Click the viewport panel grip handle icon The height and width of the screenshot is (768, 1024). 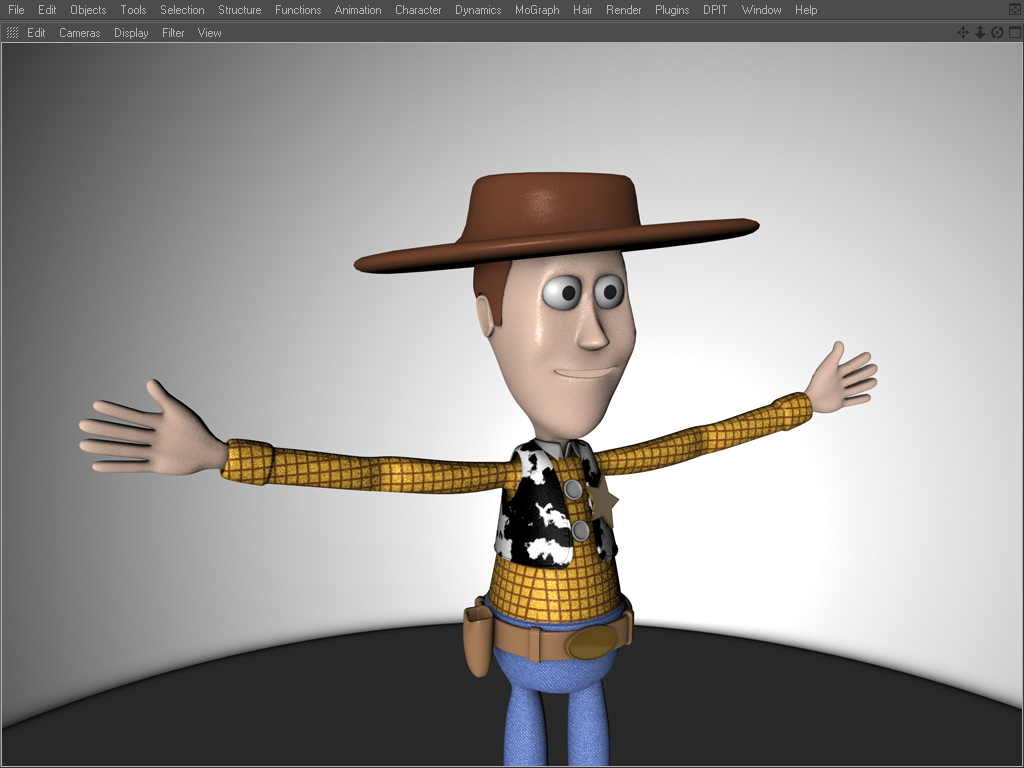[12, 33]
